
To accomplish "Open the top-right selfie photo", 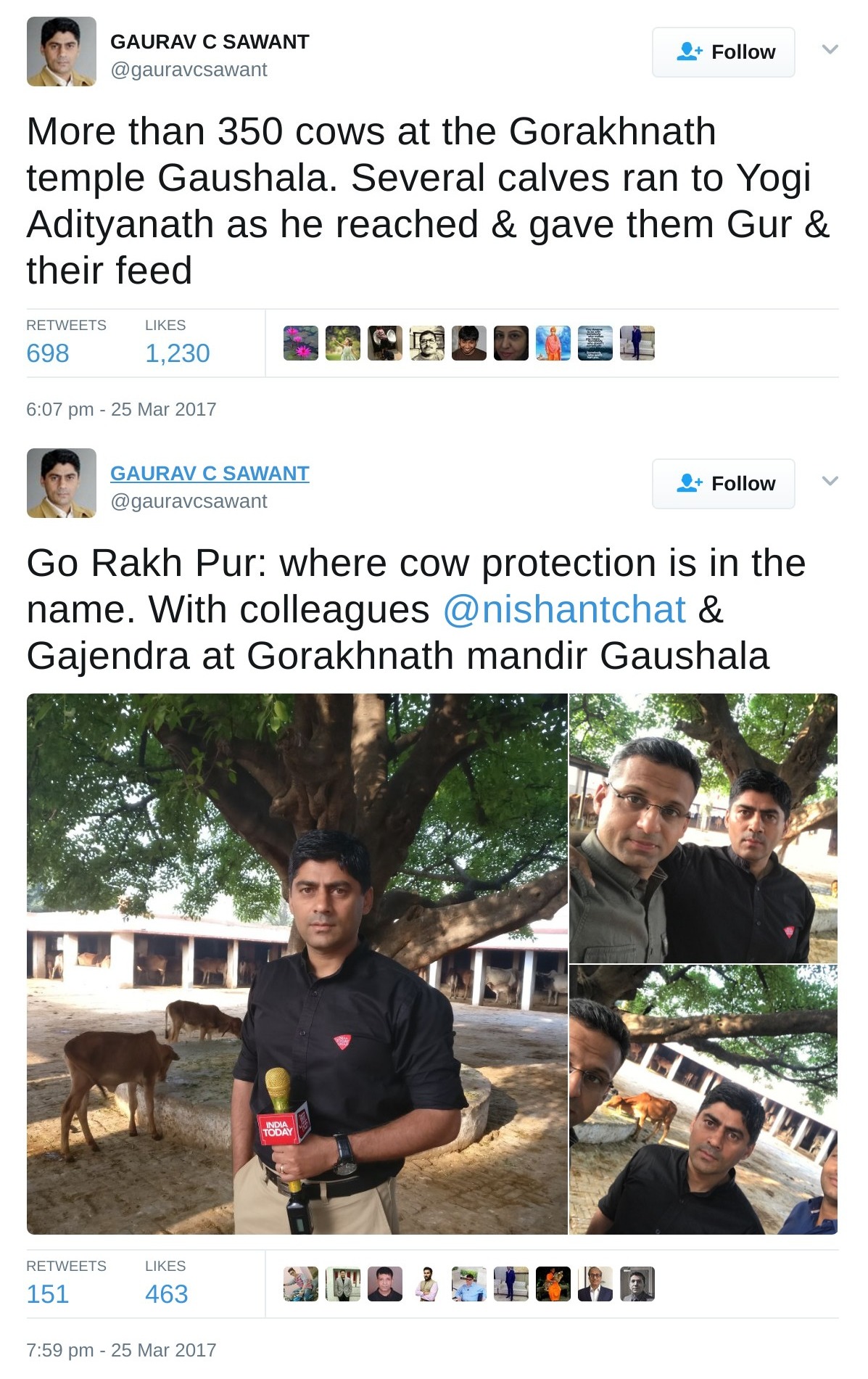I will point(703,828).
